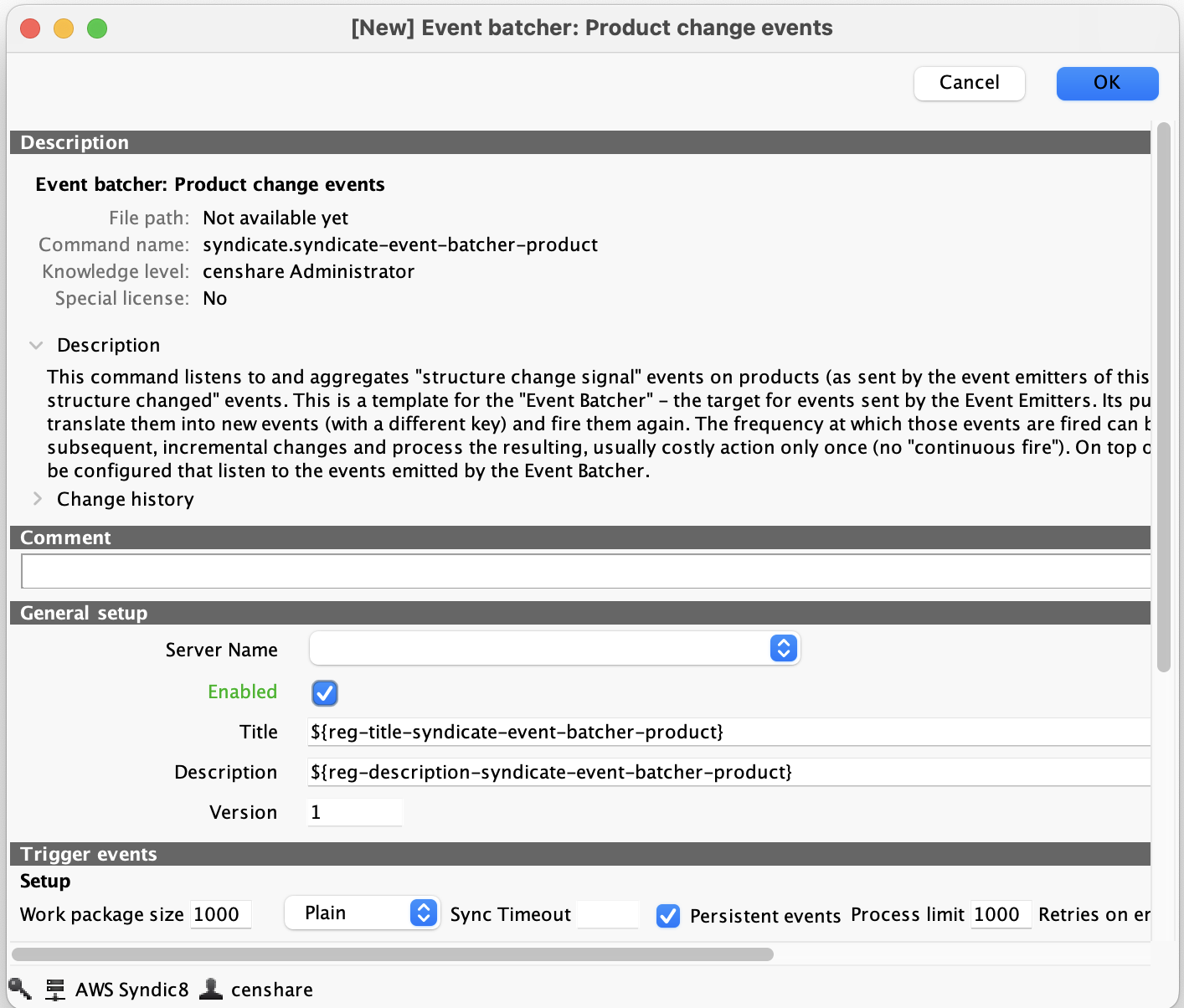Screen dimensions: 1184x1008
Task: Open the Plain mode dropdown
Action: [x=362, y=913]
